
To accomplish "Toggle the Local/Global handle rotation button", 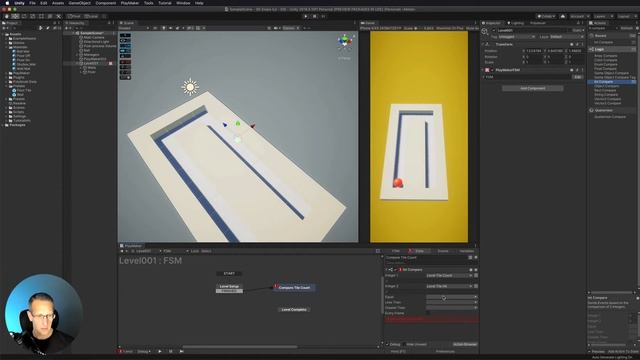I will coord(91,16).
